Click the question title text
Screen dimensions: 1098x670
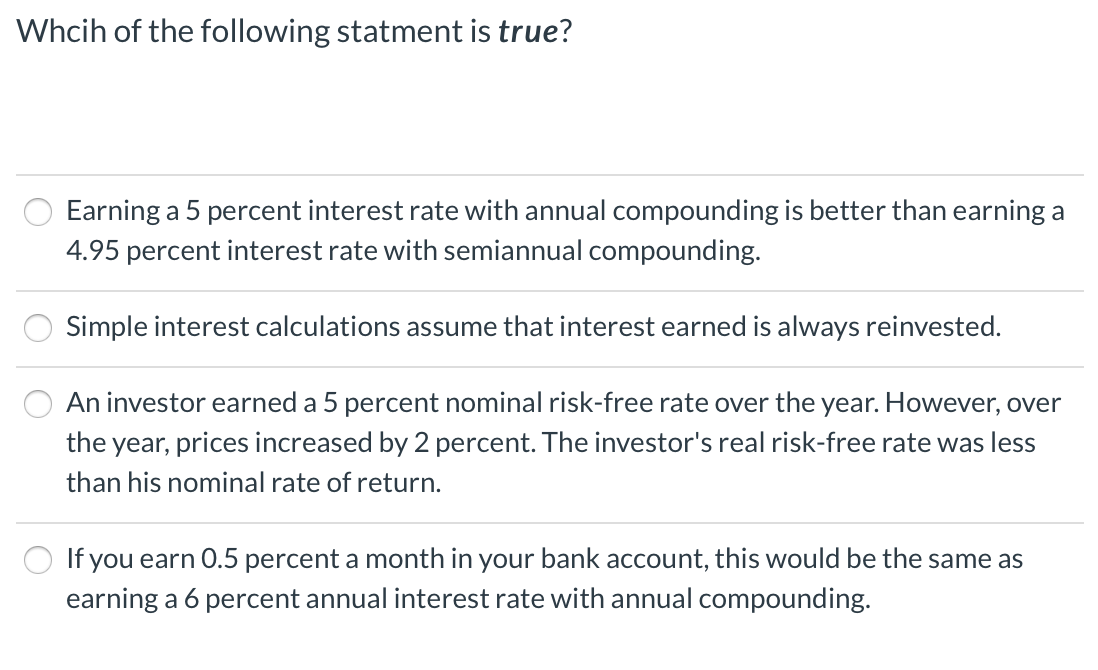tap(290, 30)
